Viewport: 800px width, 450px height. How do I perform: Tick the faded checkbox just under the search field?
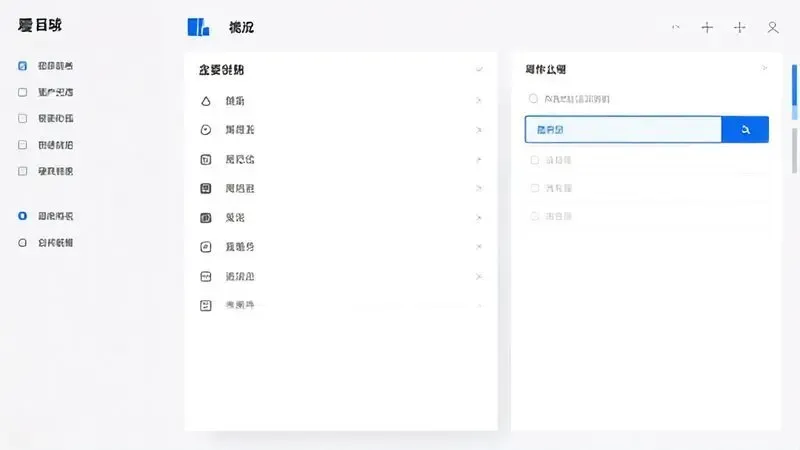pyautogui.click(x=535, y=160)
